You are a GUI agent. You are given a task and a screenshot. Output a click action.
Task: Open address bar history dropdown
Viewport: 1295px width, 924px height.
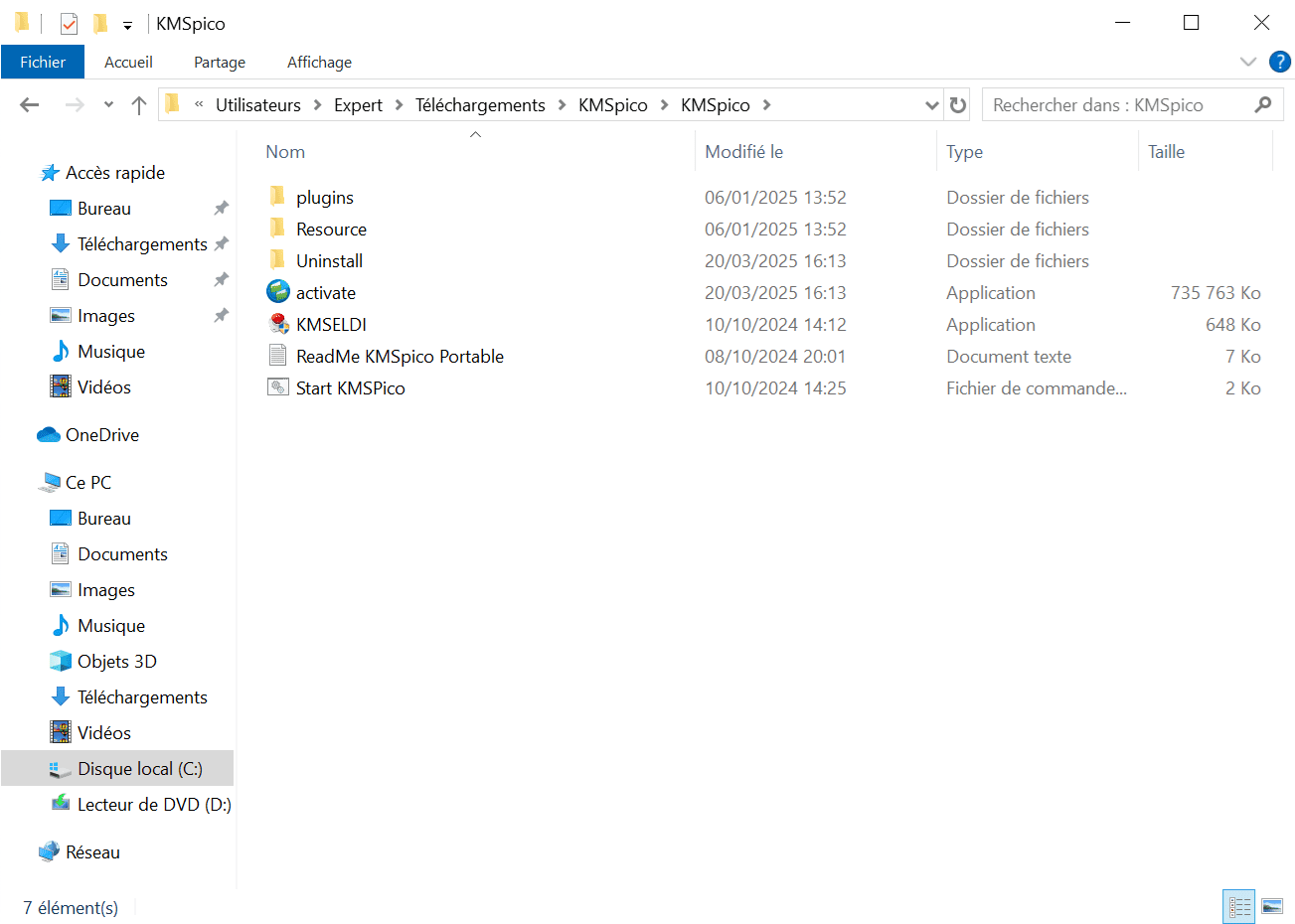pos(932,104)
